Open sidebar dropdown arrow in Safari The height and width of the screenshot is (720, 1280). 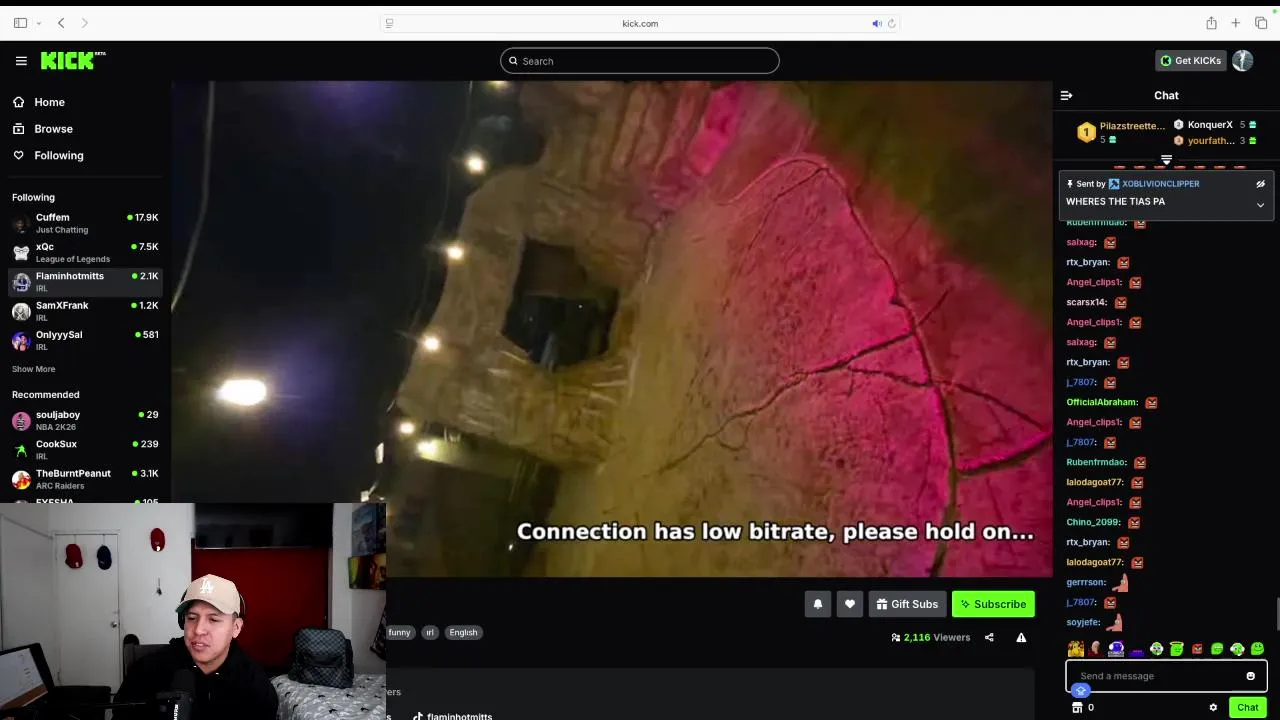coord(38,23)
